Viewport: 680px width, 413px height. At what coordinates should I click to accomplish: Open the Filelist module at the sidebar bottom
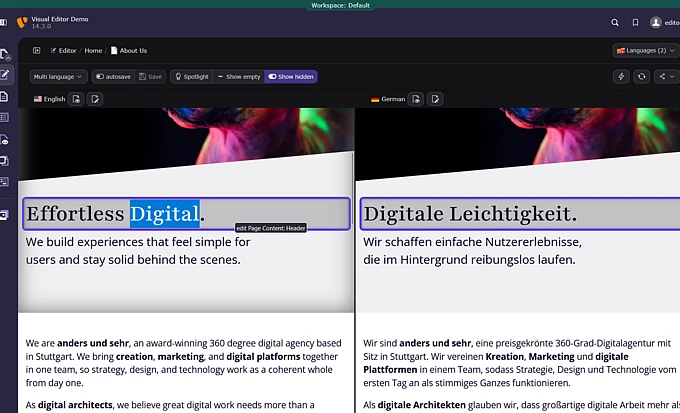(x=4, y=215)
